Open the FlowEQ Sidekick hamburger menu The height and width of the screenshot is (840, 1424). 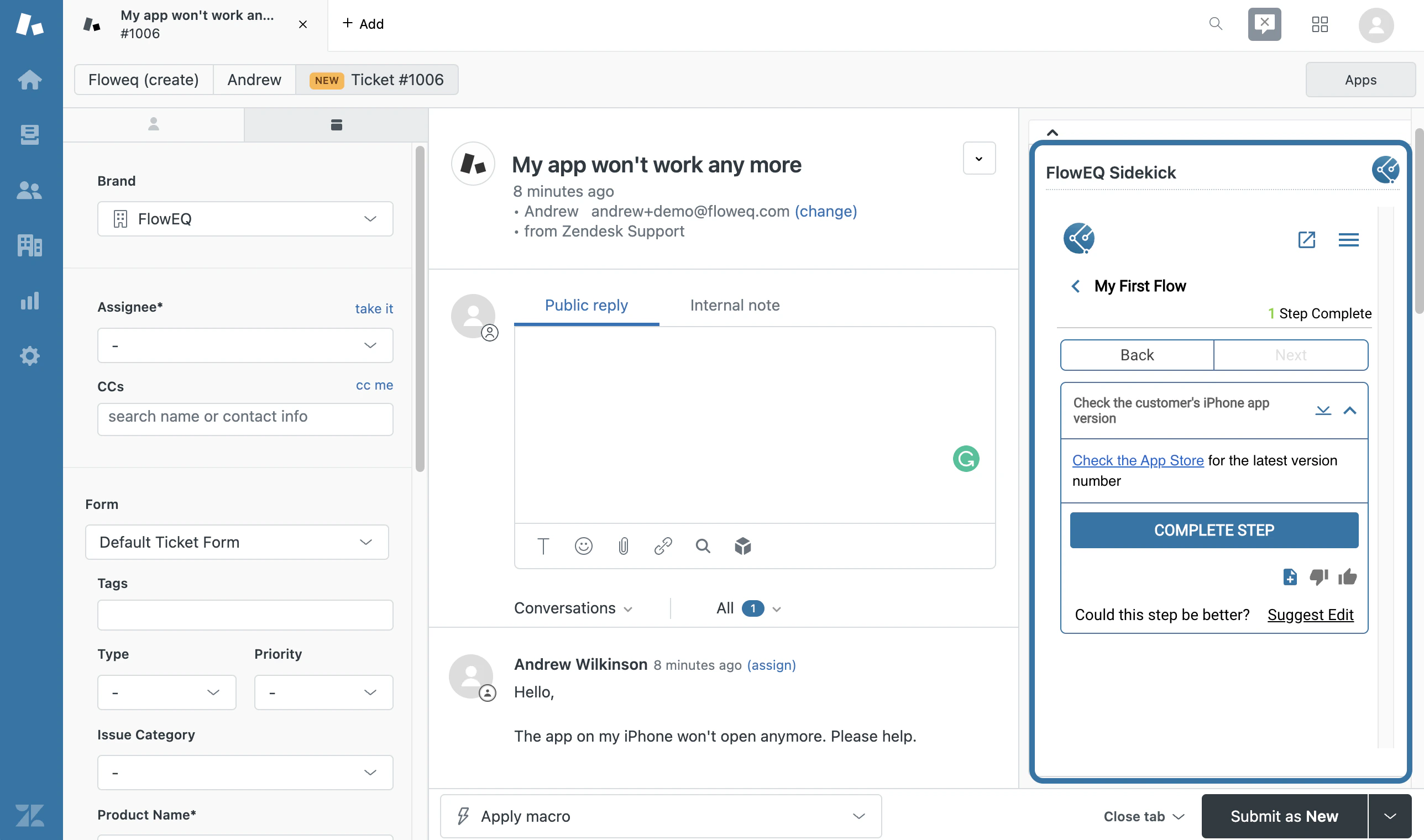click(1349, 240)
